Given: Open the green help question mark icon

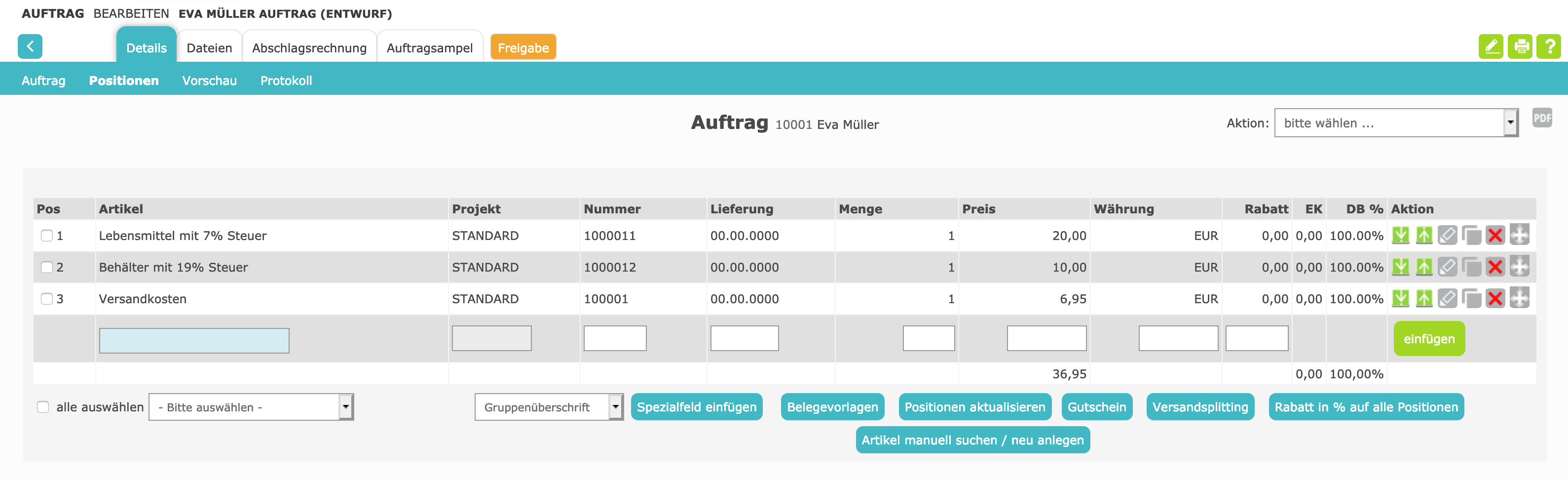Looking at the screenshot, I should [x=1549, y=46].
